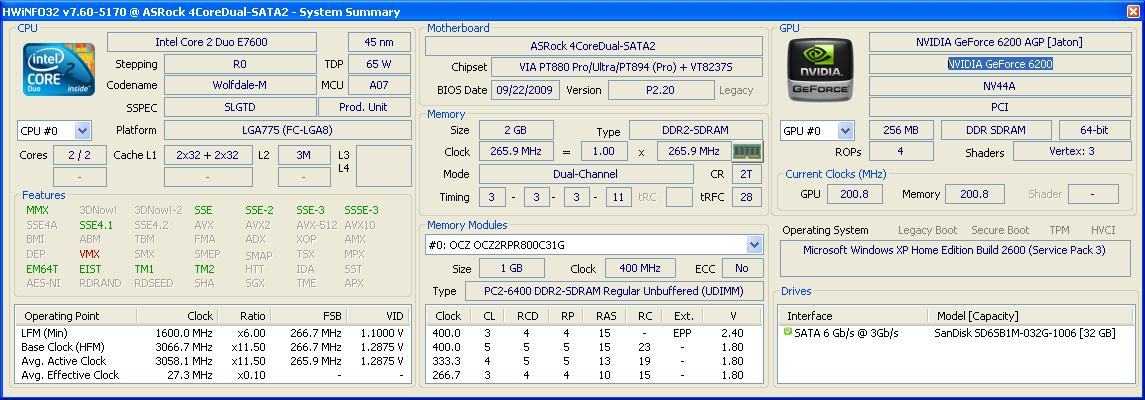Select the LFM (Min) row

(x=212, y=333)
